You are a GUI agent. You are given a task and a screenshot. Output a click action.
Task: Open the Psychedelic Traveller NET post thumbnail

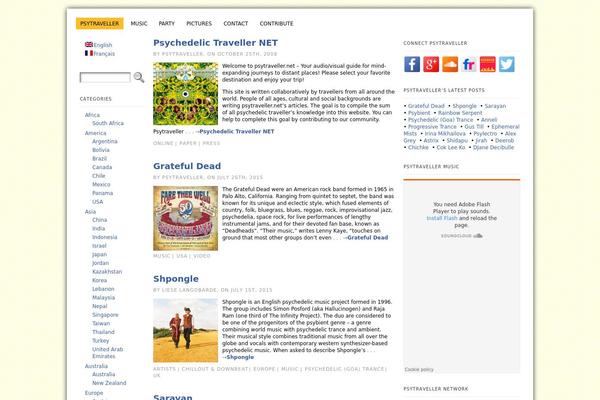[x=186, y=94]
